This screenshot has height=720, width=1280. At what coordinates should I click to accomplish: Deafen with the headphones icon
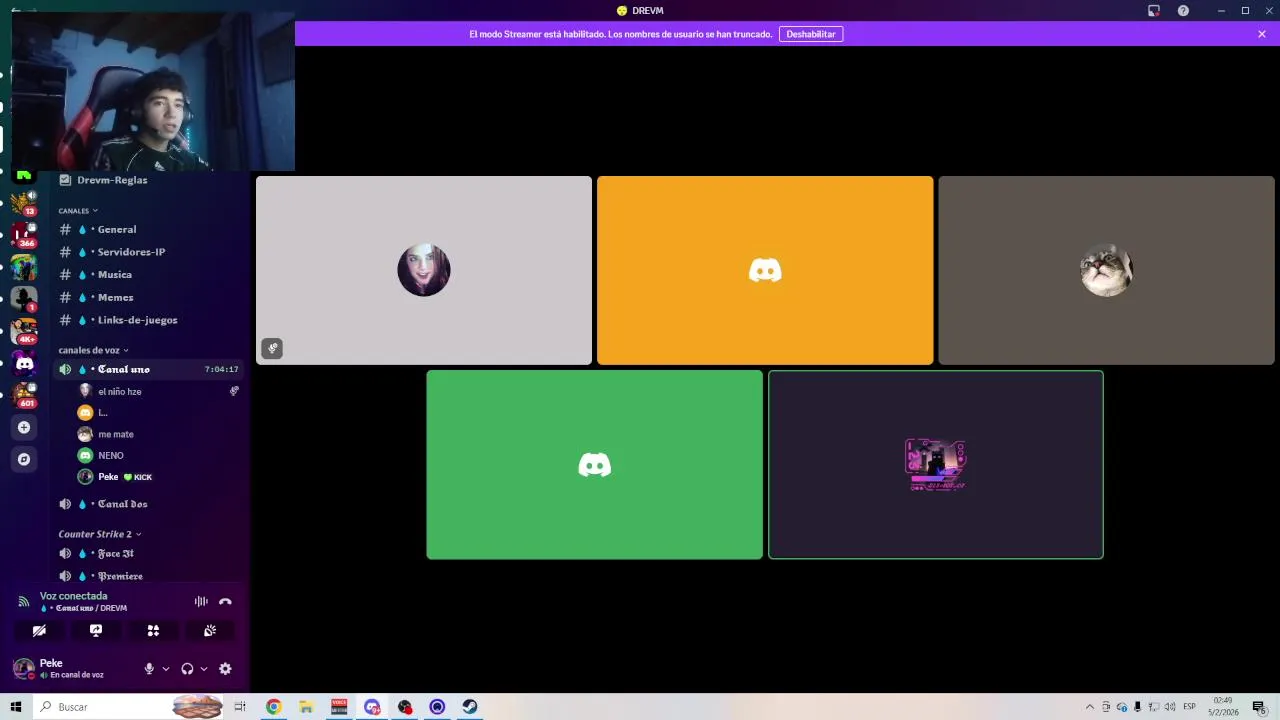pyautogui.click(x=187, y=669)
